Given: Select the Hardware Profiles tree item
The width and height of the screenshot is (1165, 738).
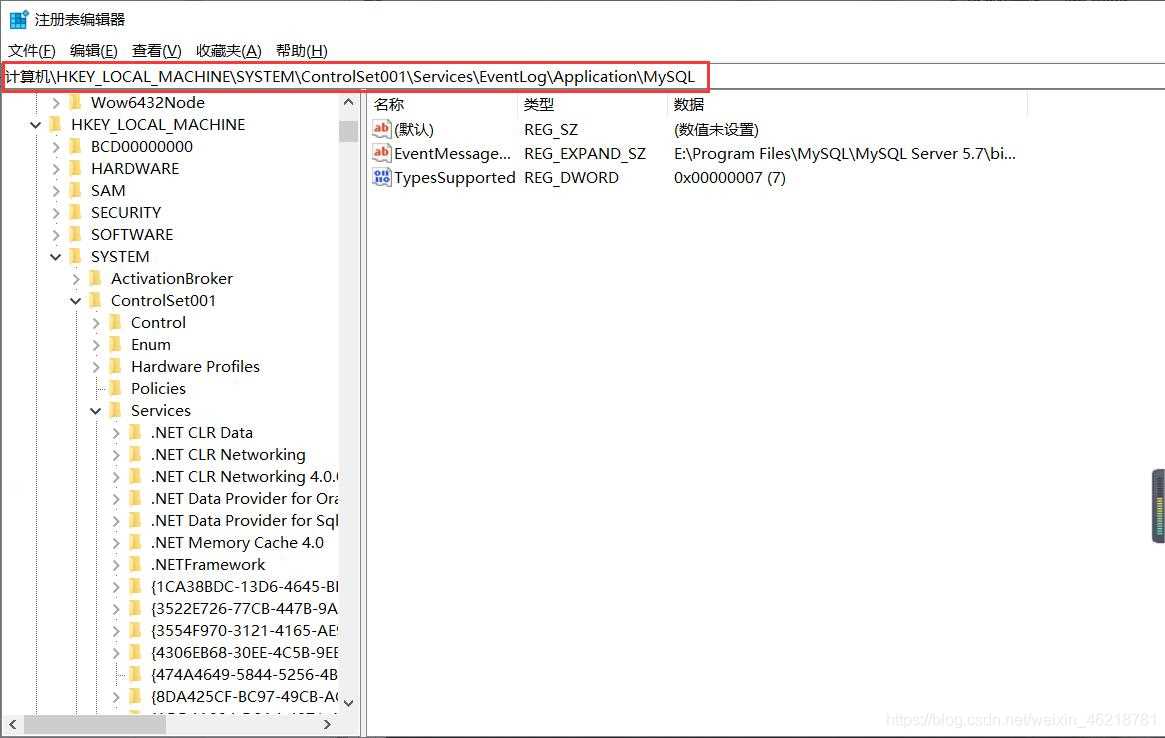Looking at the screenshot, I should [x=195, y=367].
